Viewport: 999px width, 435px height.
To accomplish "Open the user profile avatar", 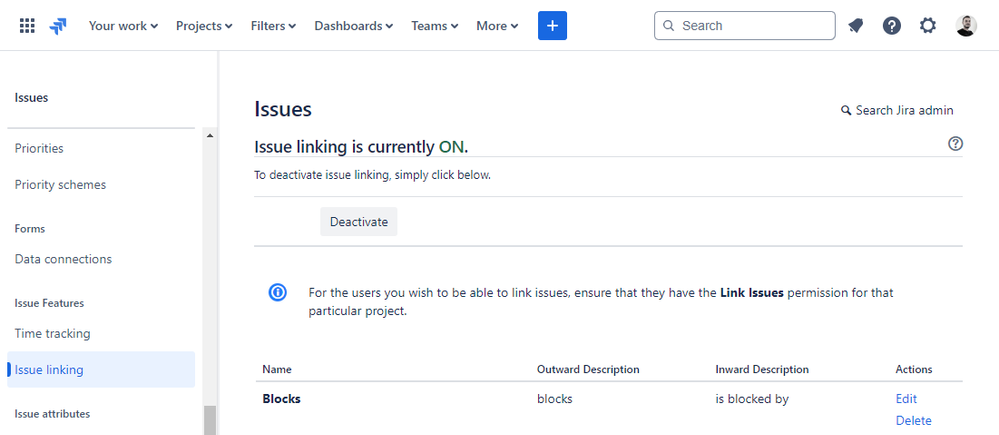I will coord(966,26).
